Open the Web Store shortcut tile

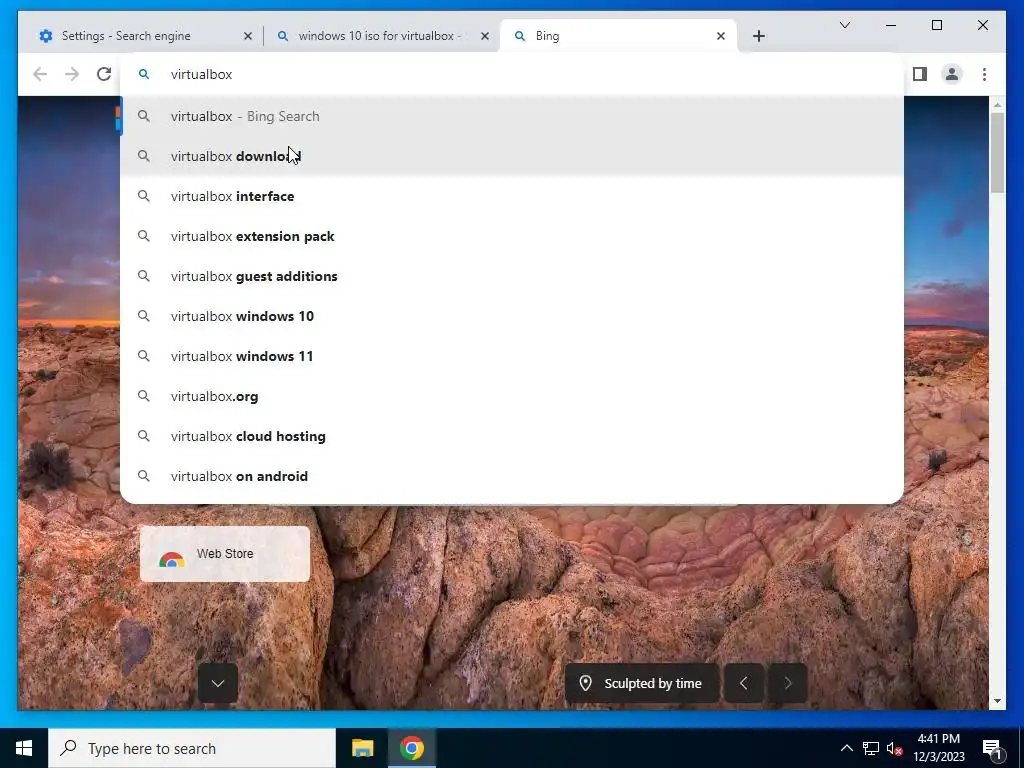225,554
